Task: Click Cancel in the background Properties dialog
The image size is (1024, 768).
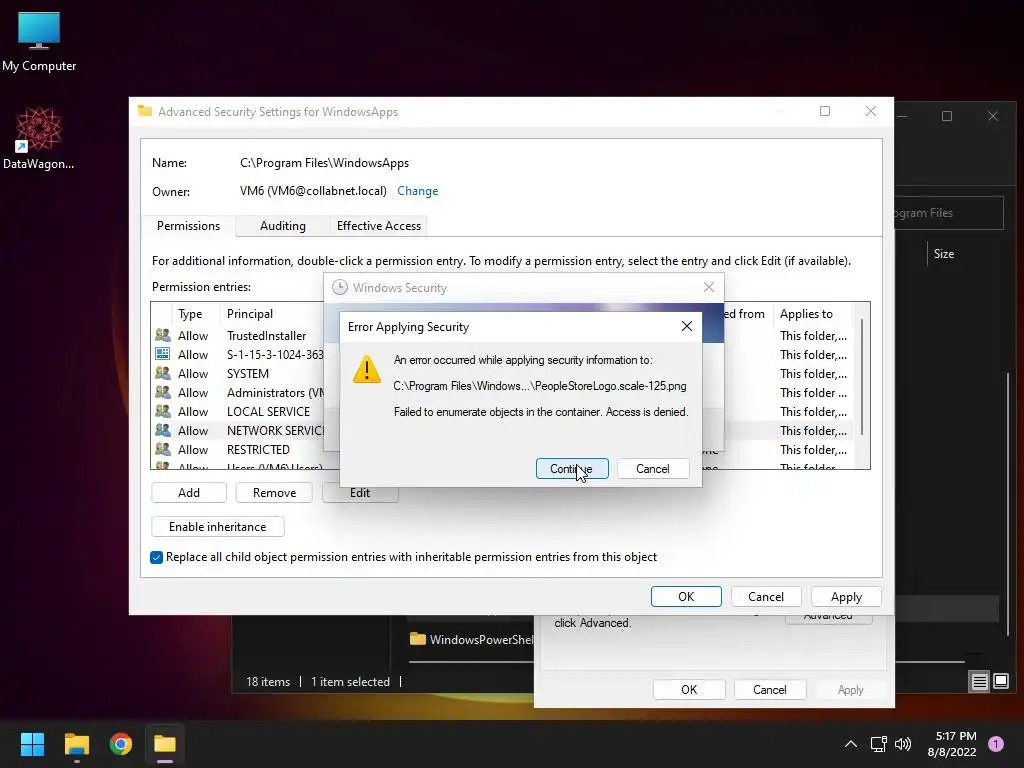Action: coord(769,690)
